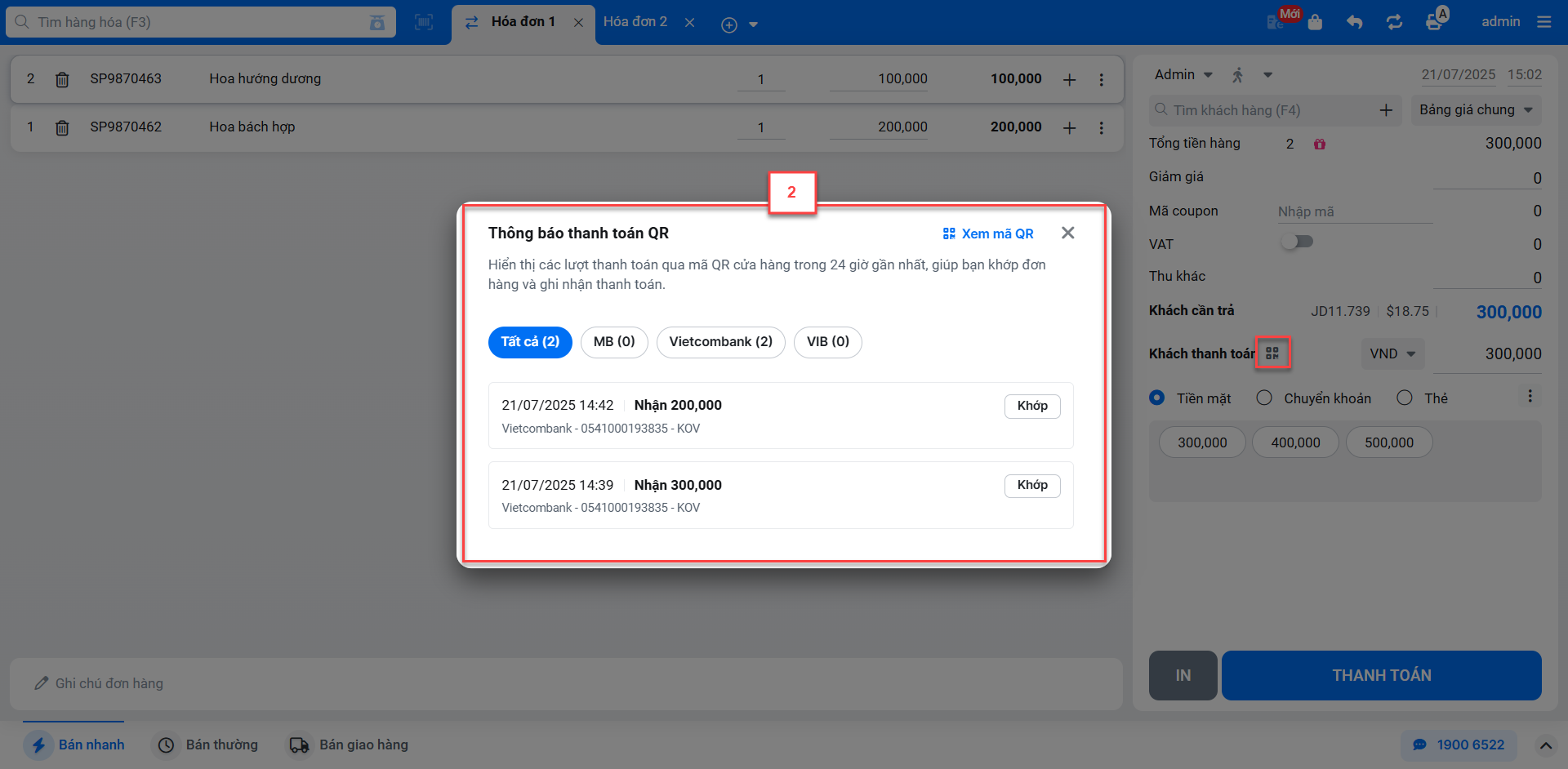Expand dropdown next to walking person icon
The image size is (1568, 769).
[1267, 75]
